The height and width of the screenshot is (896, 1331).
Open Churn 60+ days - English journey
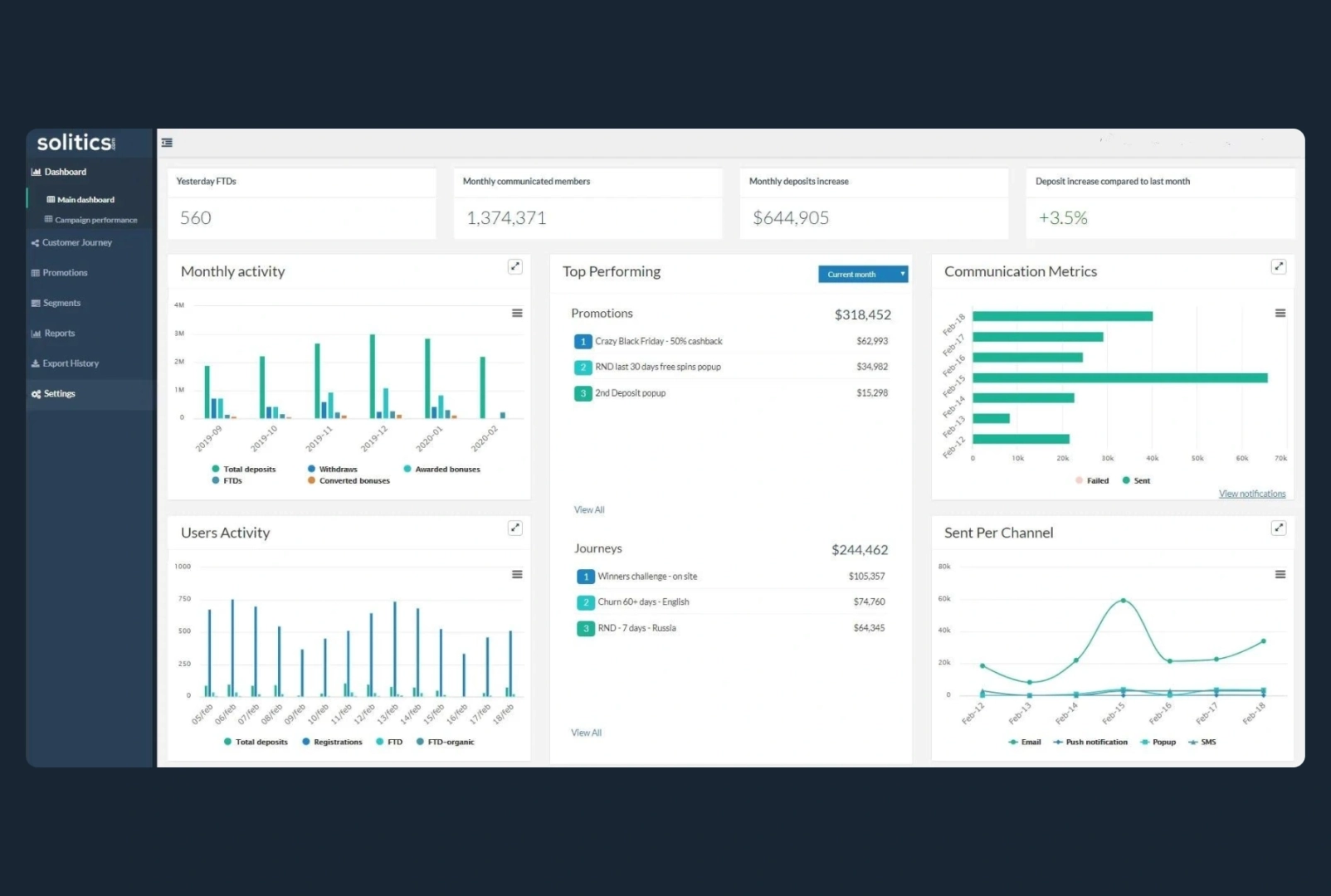point(643,602)
